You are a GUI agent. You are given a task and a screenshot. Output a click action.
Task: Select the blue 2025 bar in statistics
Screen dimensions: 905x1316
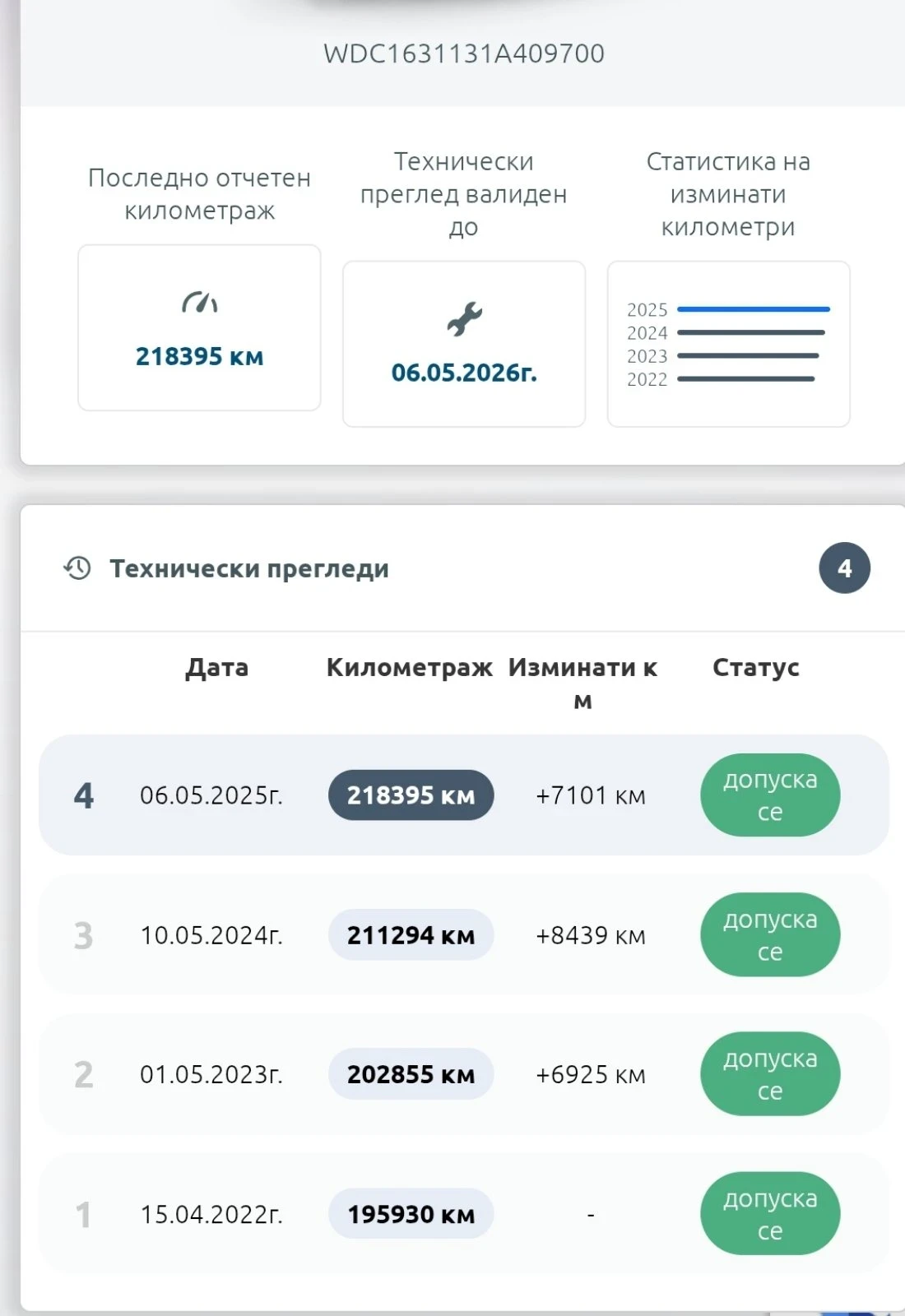click(x=754, y=309)
